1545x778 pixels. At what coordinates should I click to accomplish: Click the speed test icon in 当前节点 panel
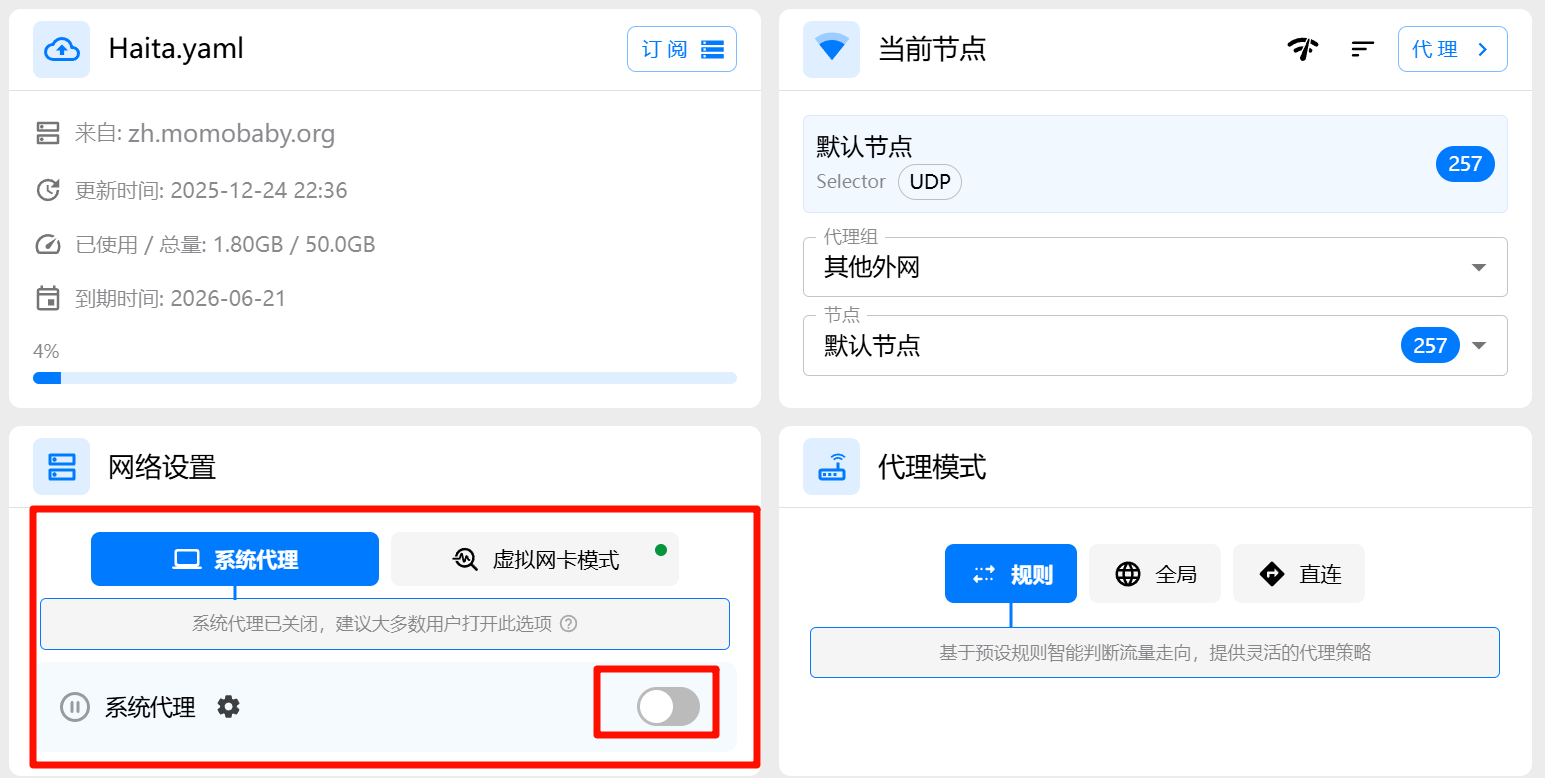point(1303,48)
